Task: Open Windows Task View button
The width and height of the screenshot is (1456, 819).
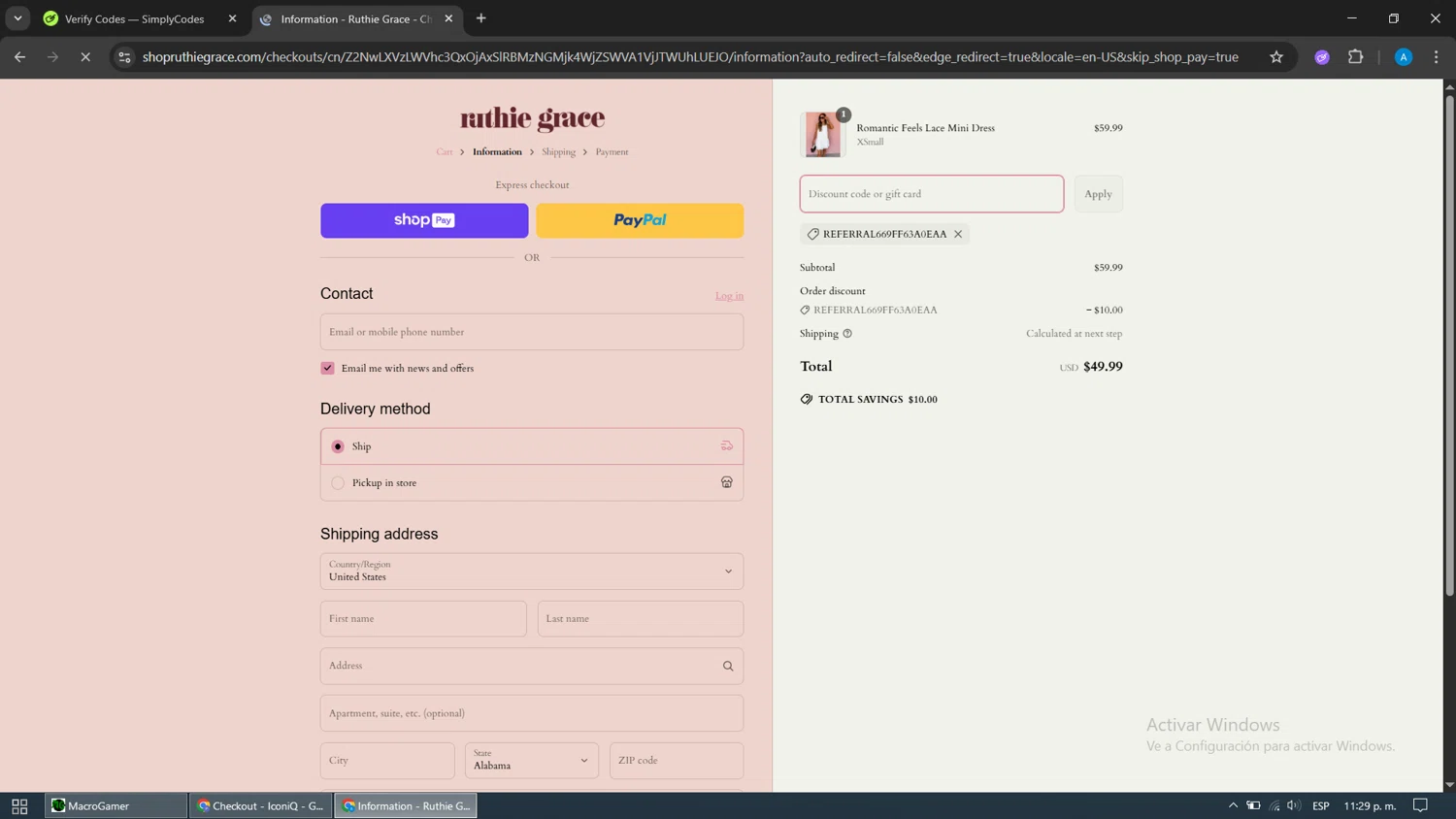Action: click(19, 806)
